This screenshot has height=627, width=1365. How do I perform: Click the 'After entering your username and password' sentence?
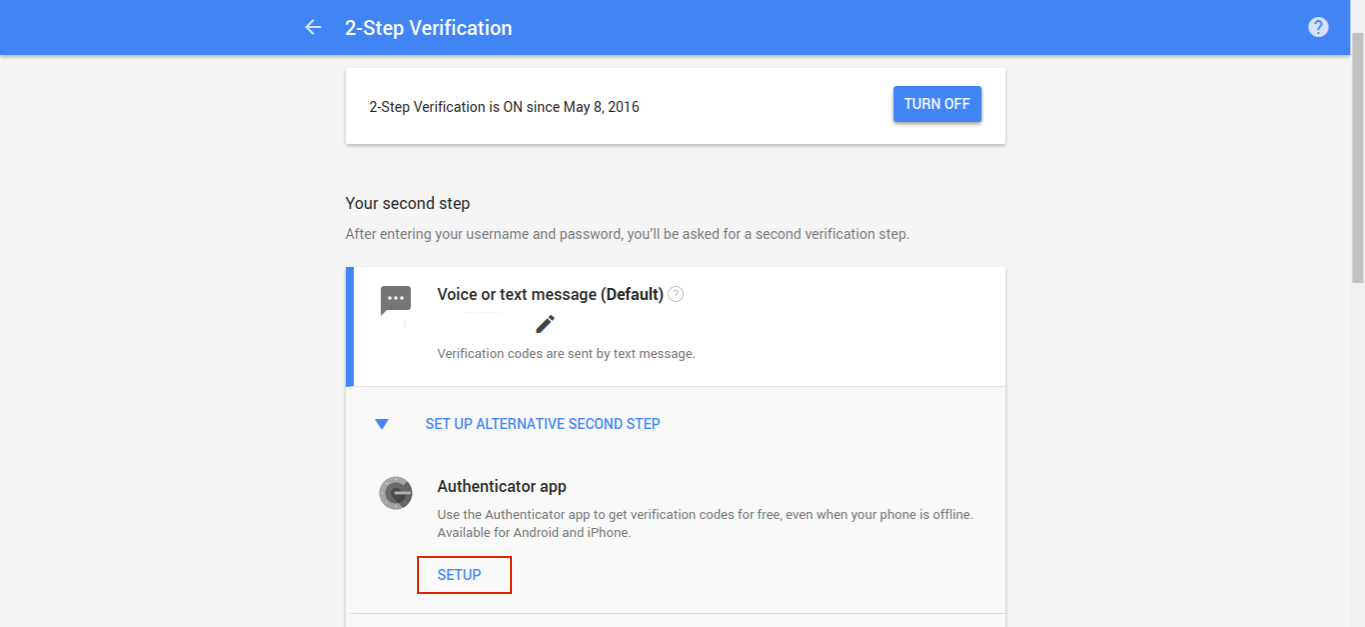tap(627, 235)
